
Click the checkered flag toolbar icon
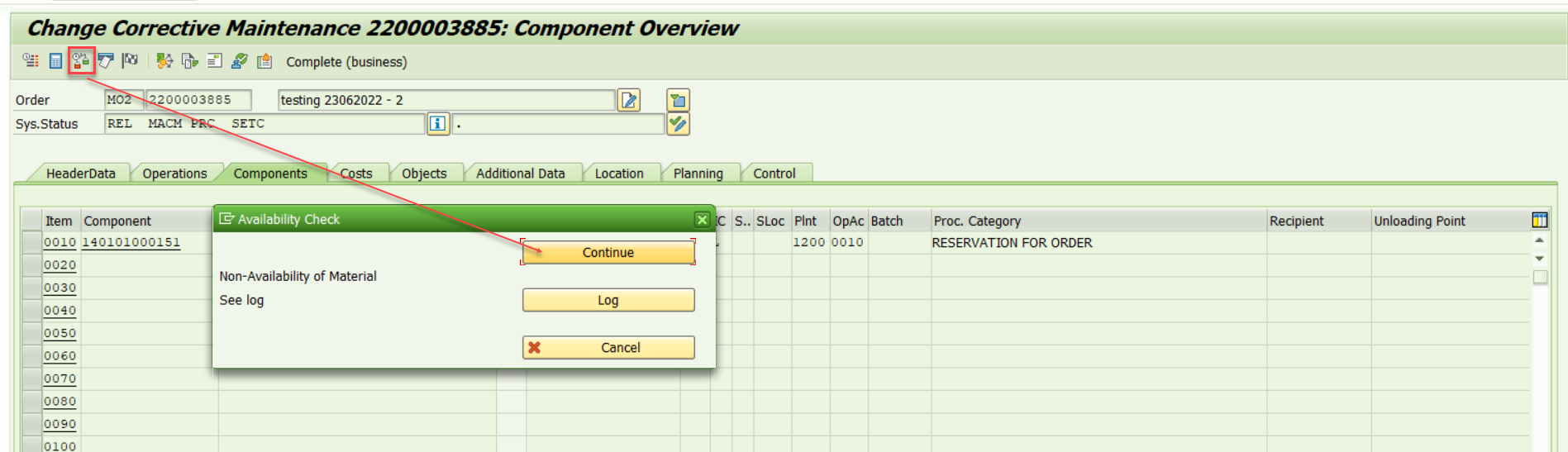[131, 61]
